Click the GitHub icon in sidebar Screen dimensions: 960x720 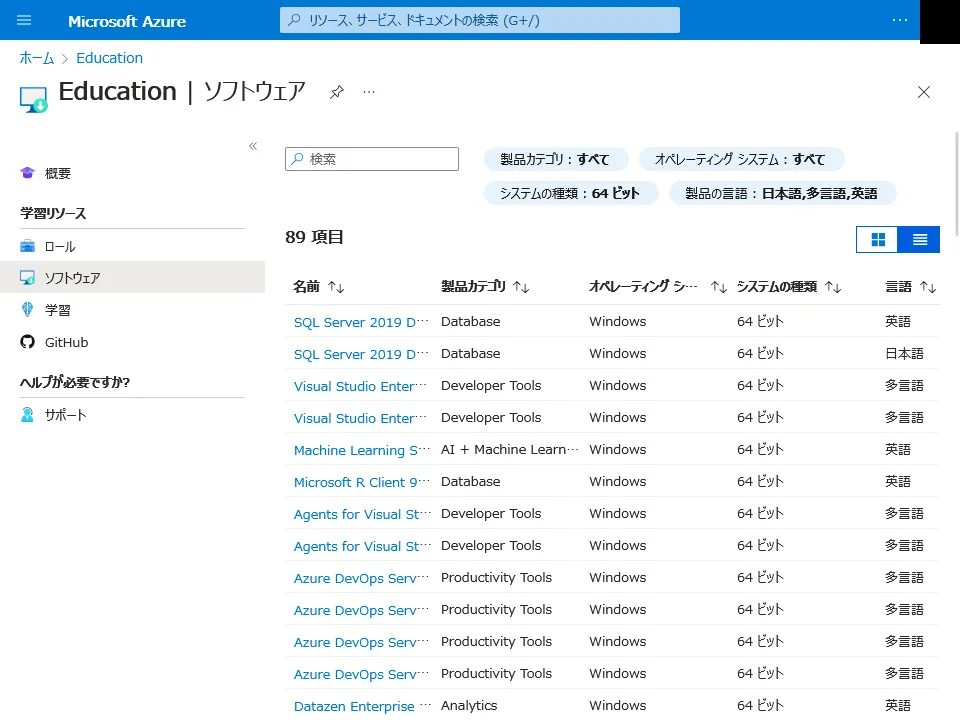(28, 342)
